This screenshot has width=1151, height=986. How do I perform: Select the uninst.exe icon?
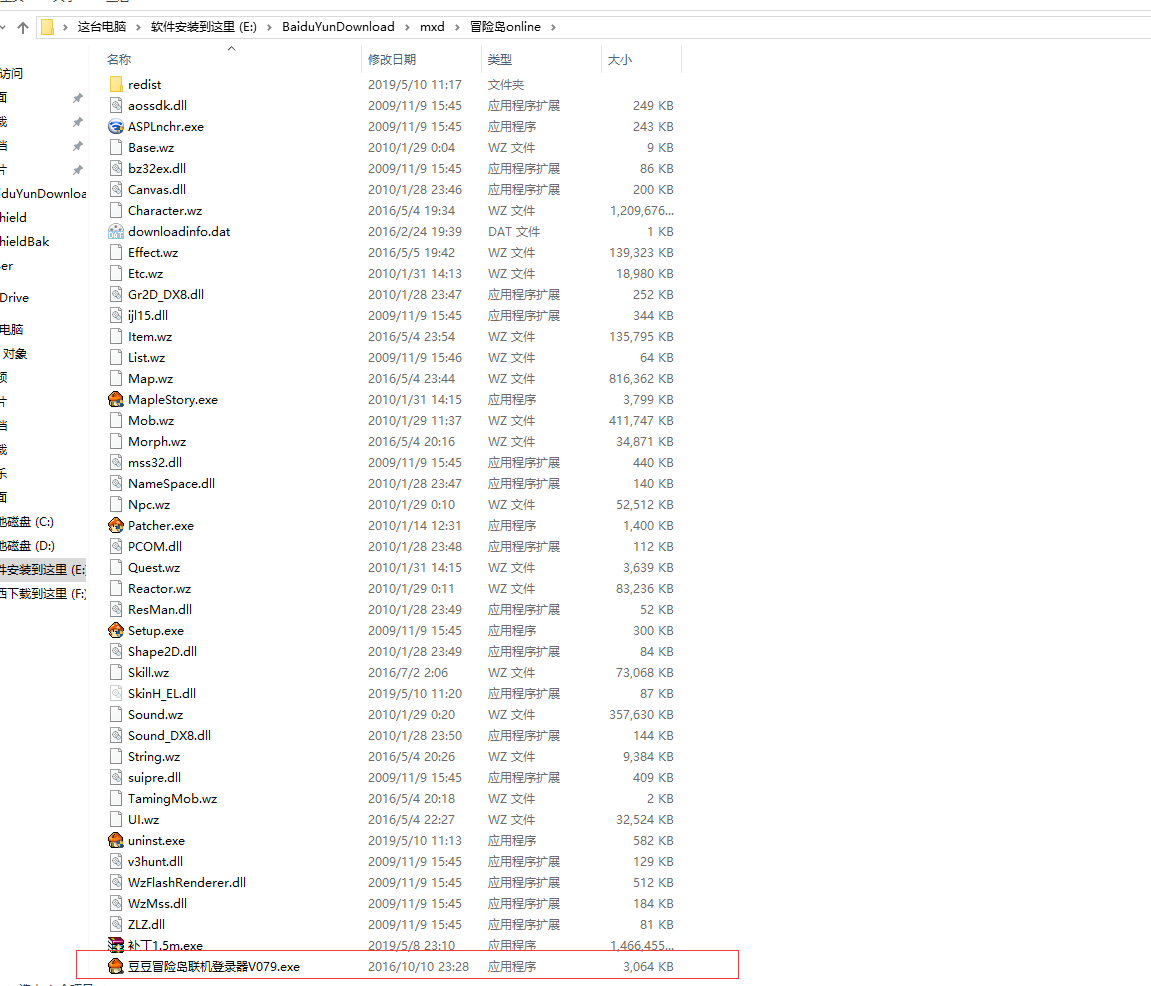click(115, 841)
